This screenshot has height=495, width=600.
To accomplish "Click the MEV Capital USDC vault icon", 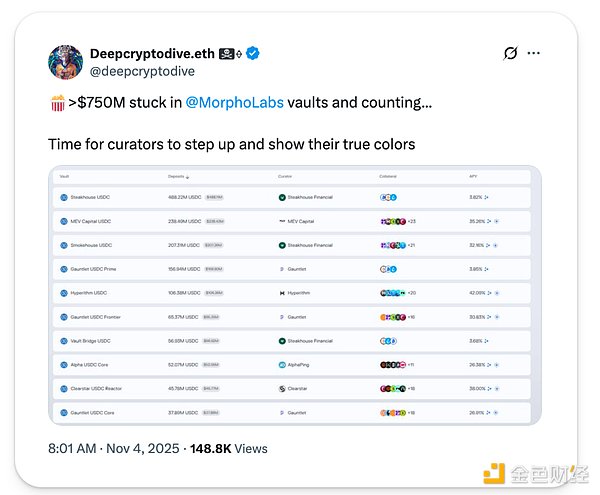I will (x=64, y=221).
